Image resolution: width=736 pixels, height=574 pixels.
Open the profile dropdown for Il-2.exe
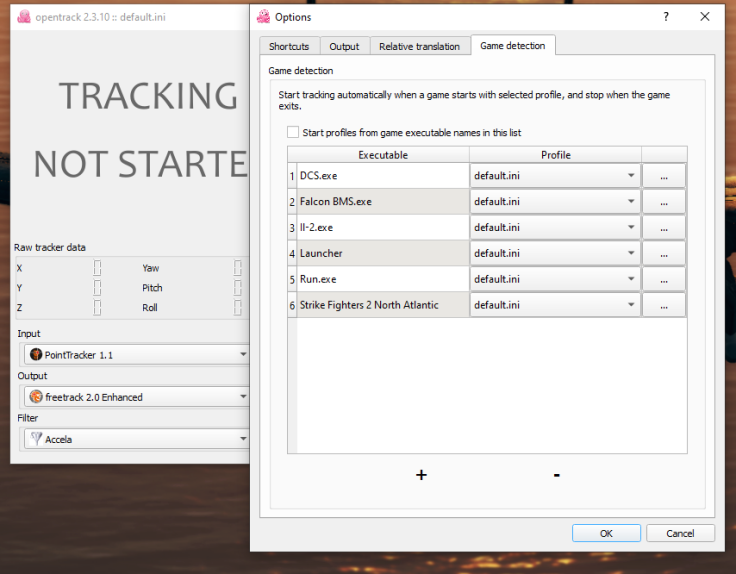pyautogui.click(x=555, y=227)
